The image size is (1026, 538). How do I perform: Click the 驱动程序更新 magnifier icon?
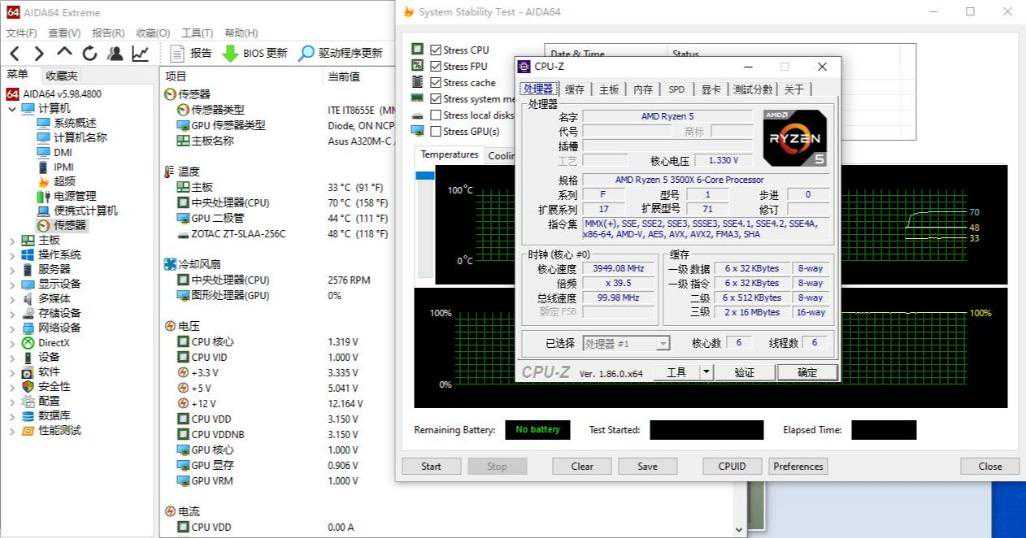click(x=307, y=53)
